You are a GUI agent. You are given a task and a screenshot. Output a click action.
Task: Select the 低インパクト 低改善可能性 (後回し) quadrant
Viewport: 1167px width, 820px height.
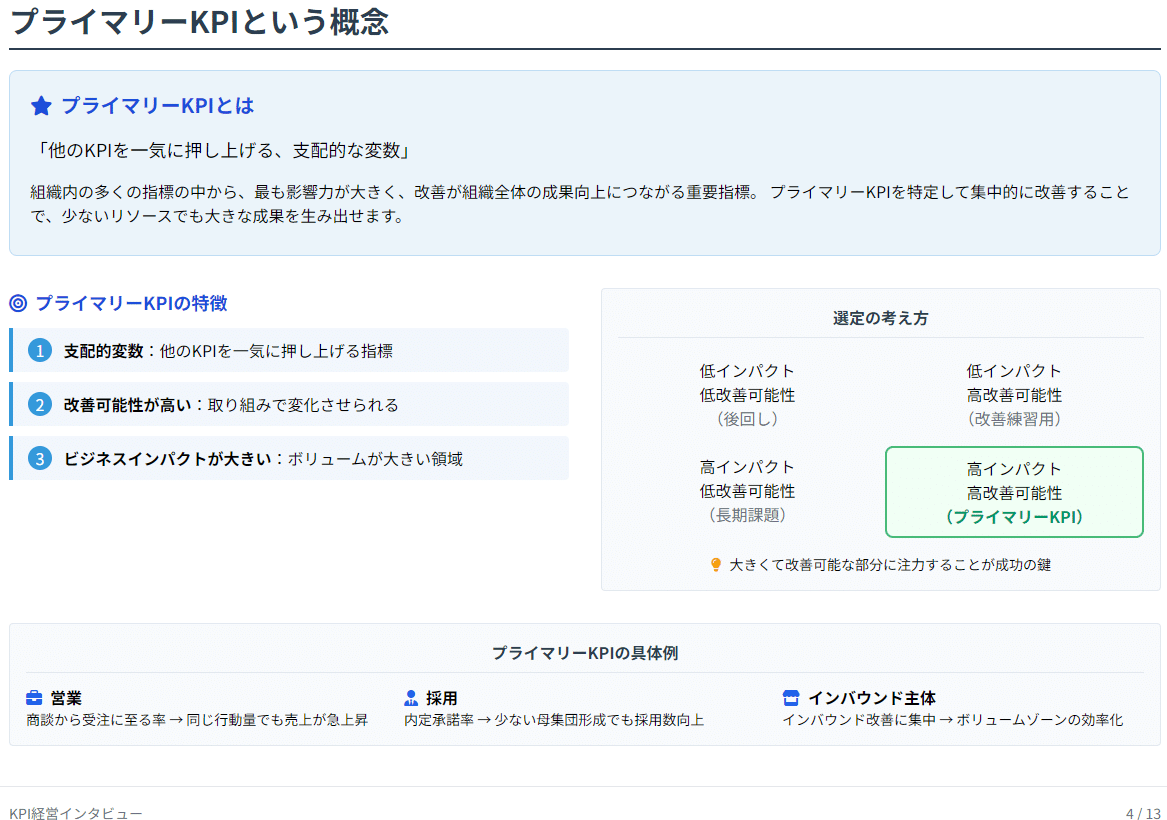747,395
